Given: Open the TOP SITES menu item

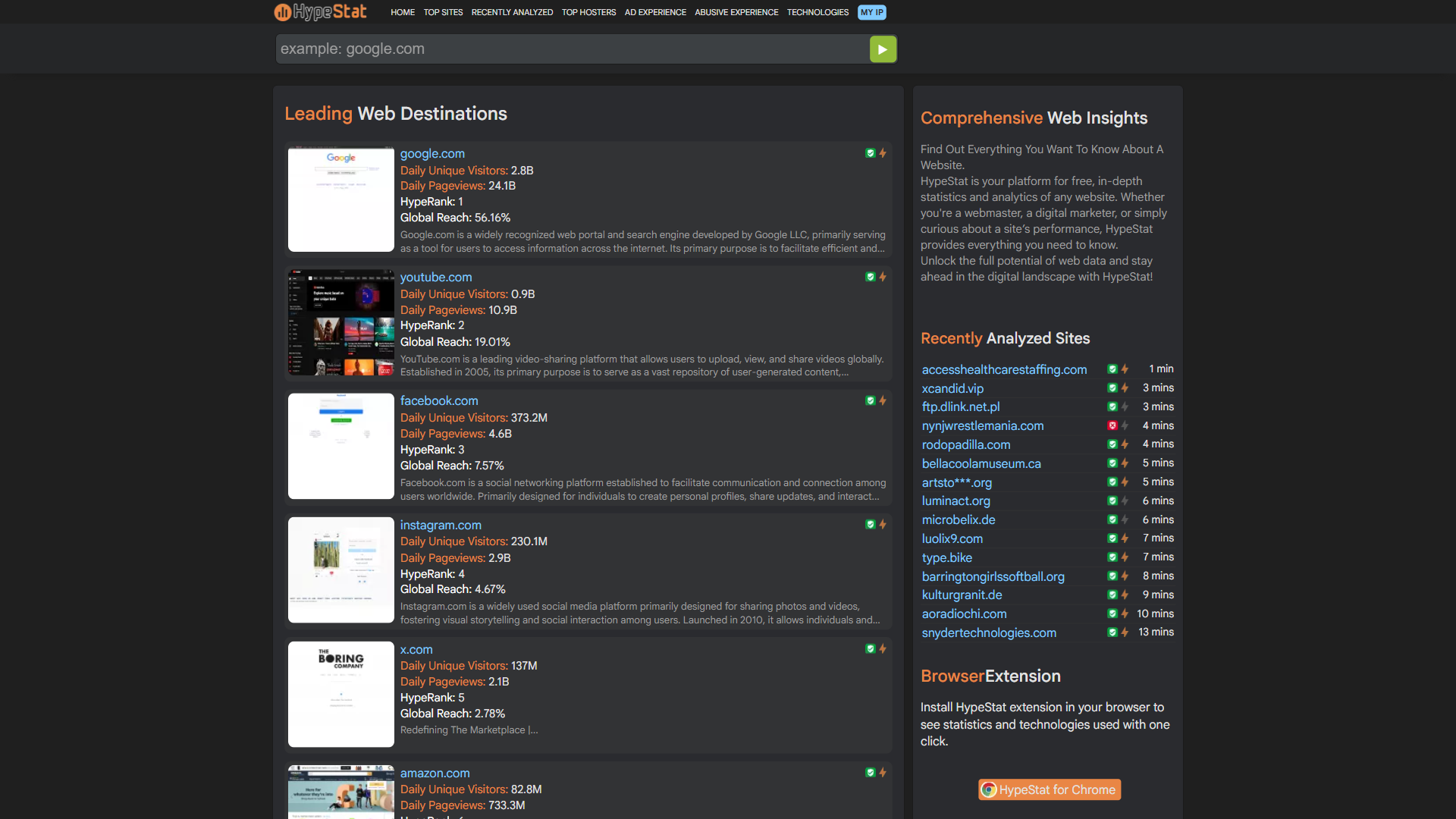Looking at the screenshot, I should click(443, 12).
